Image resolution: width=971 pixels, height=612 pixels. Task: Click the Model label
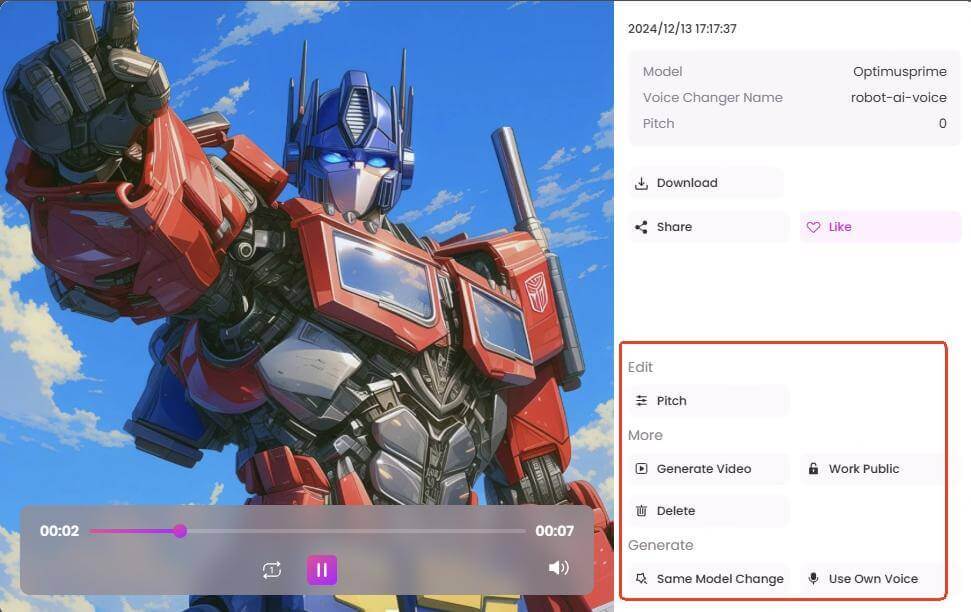(662, 72)
